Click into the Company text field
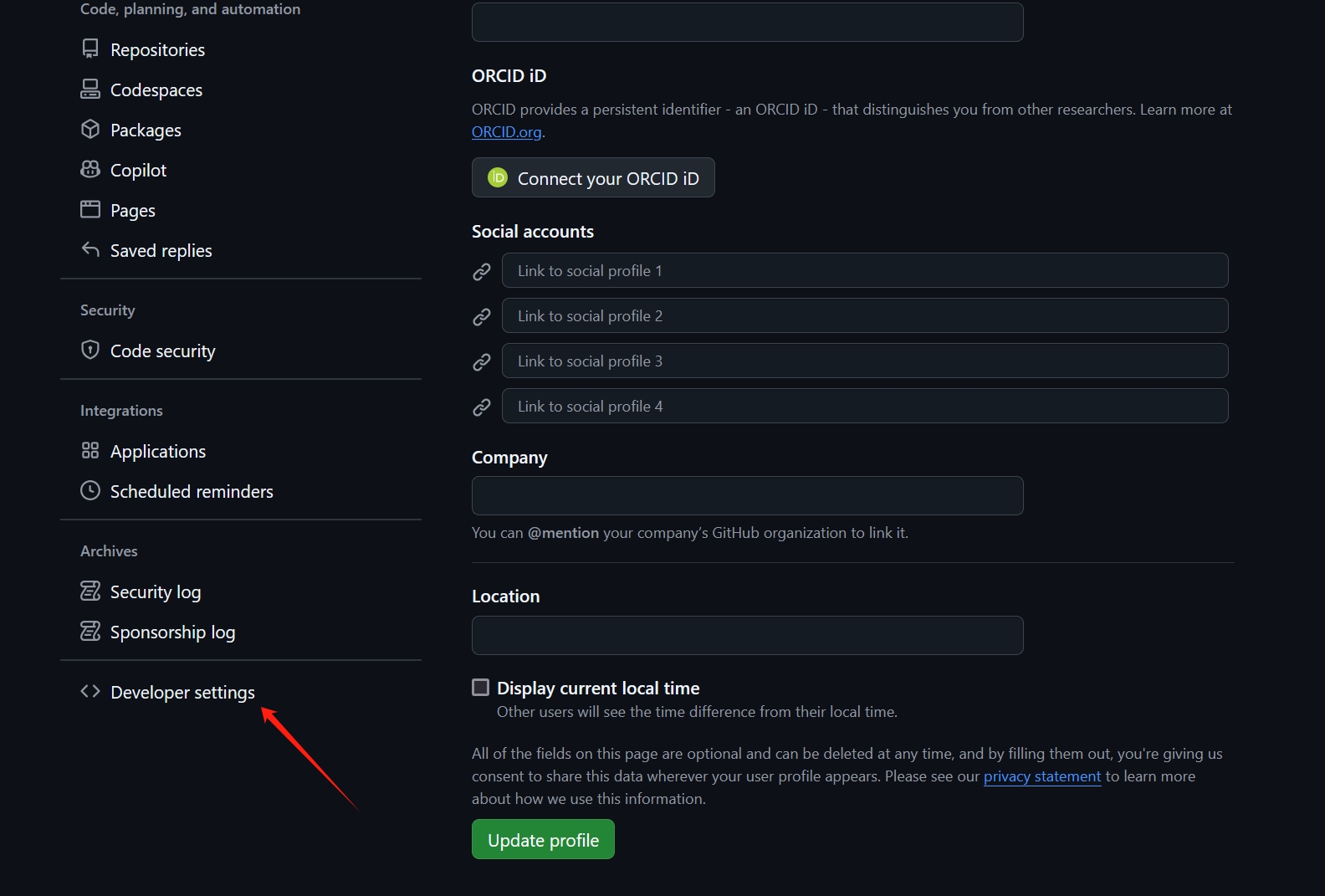Image resolution: width=1325 pixels, height=896 pixels. pos(747,496)
